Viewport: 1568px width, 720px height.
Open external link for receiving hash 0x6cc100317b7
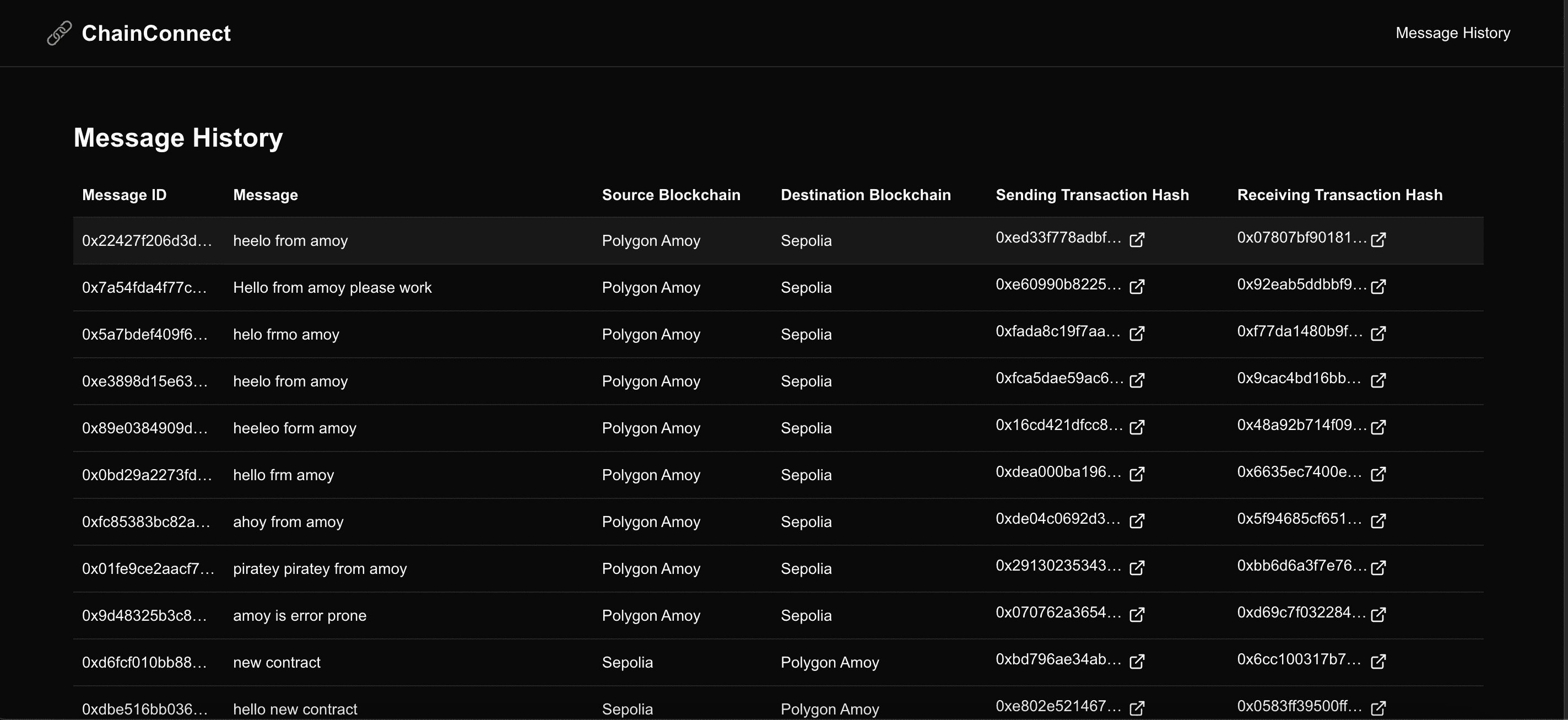1378,662
